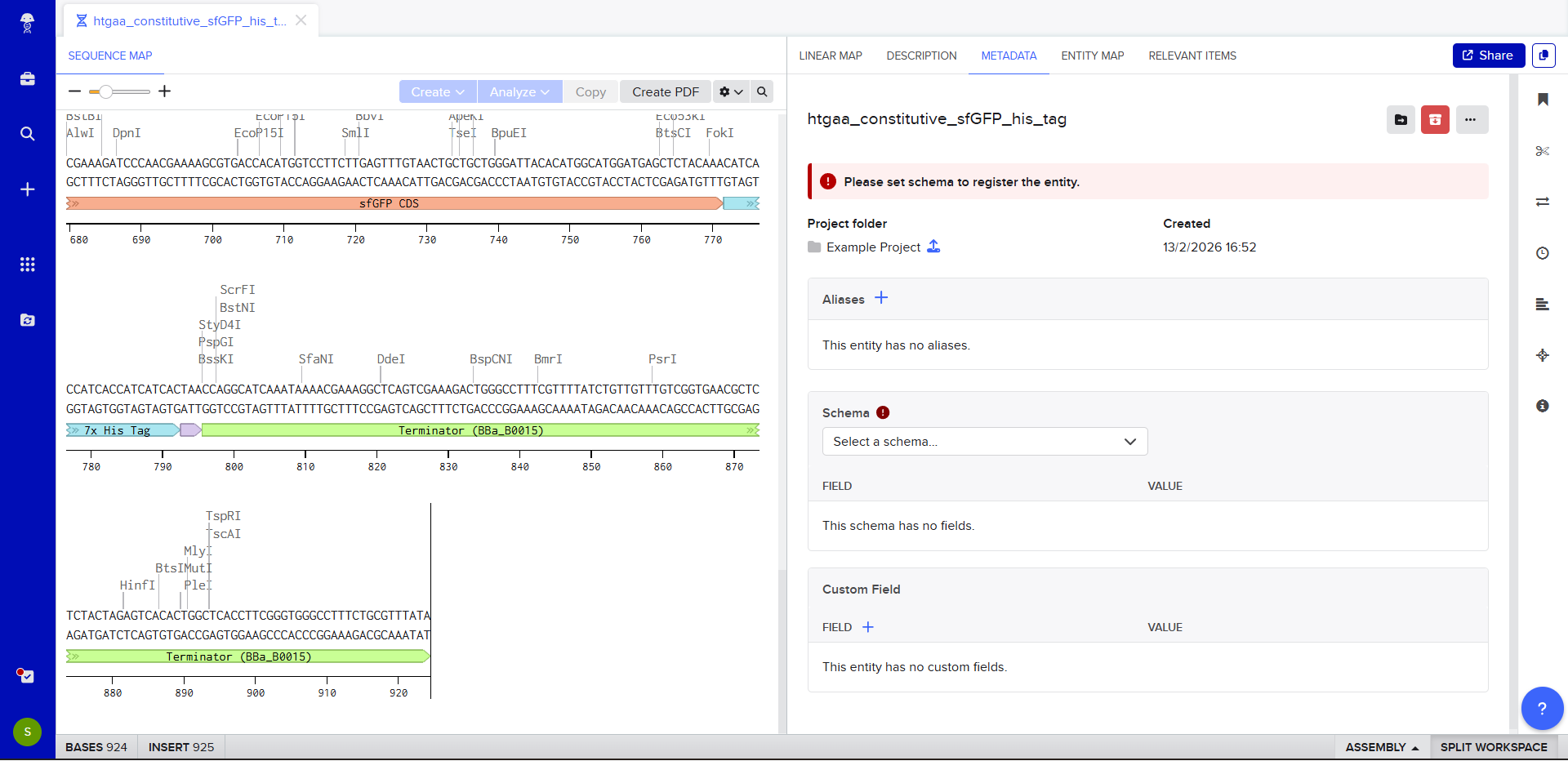Open the search icon in left sidebar

click(27, 134)
